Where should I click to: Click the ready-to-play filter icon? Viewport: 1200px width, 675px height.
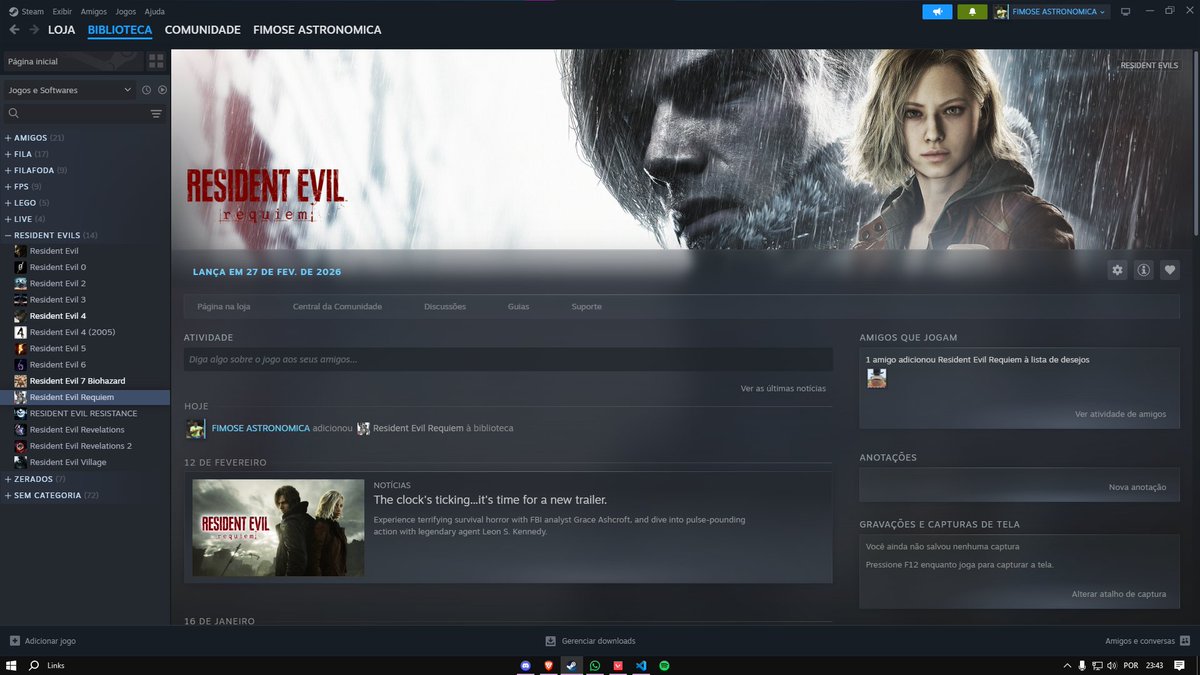(162, 90)
